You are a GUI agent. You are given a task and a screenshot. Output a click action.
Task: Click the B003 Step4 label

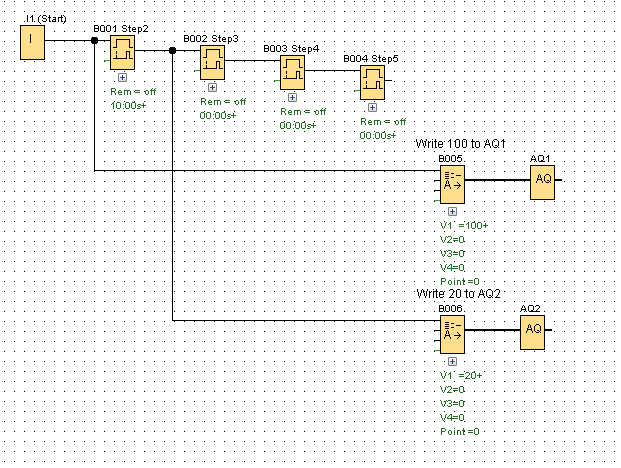291,49
